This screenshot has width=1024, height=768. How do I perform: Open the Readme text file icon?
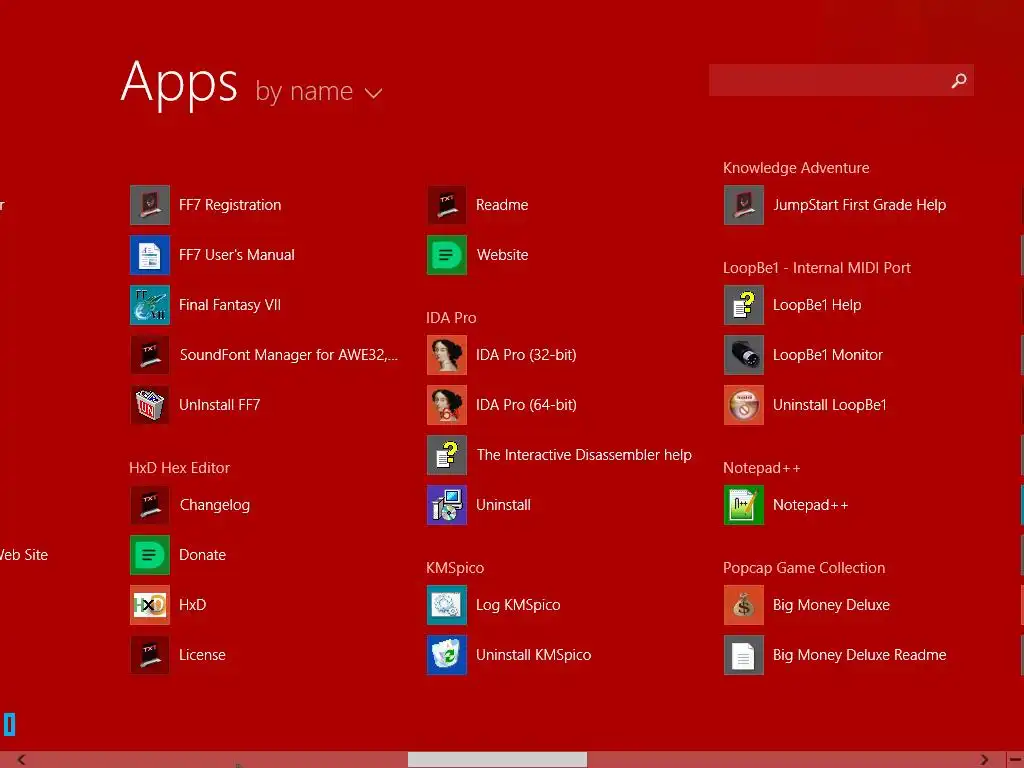(447, 205)
